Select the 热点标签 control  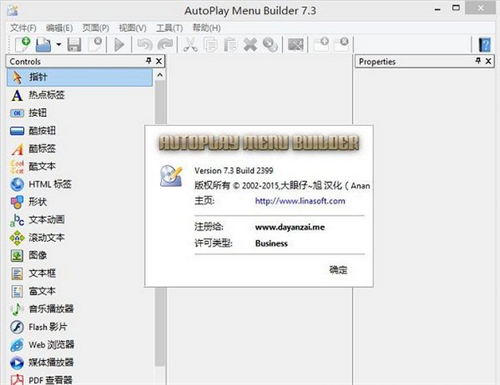click(x=80, y=95)
